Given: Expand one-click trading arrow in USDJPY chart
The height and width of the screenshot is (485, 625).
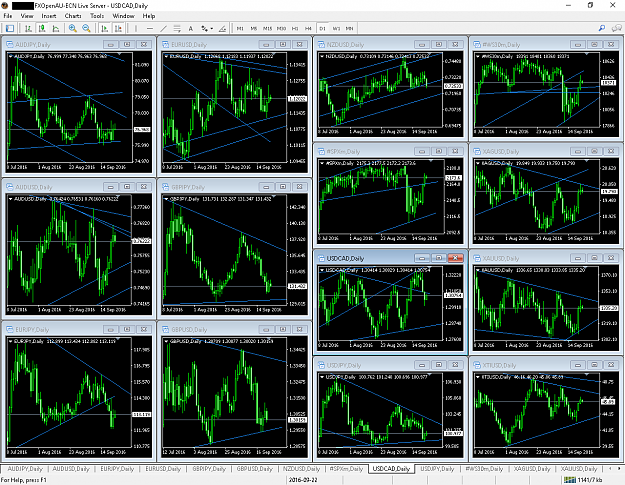Looking at the screenshot, I should [322, 377].
